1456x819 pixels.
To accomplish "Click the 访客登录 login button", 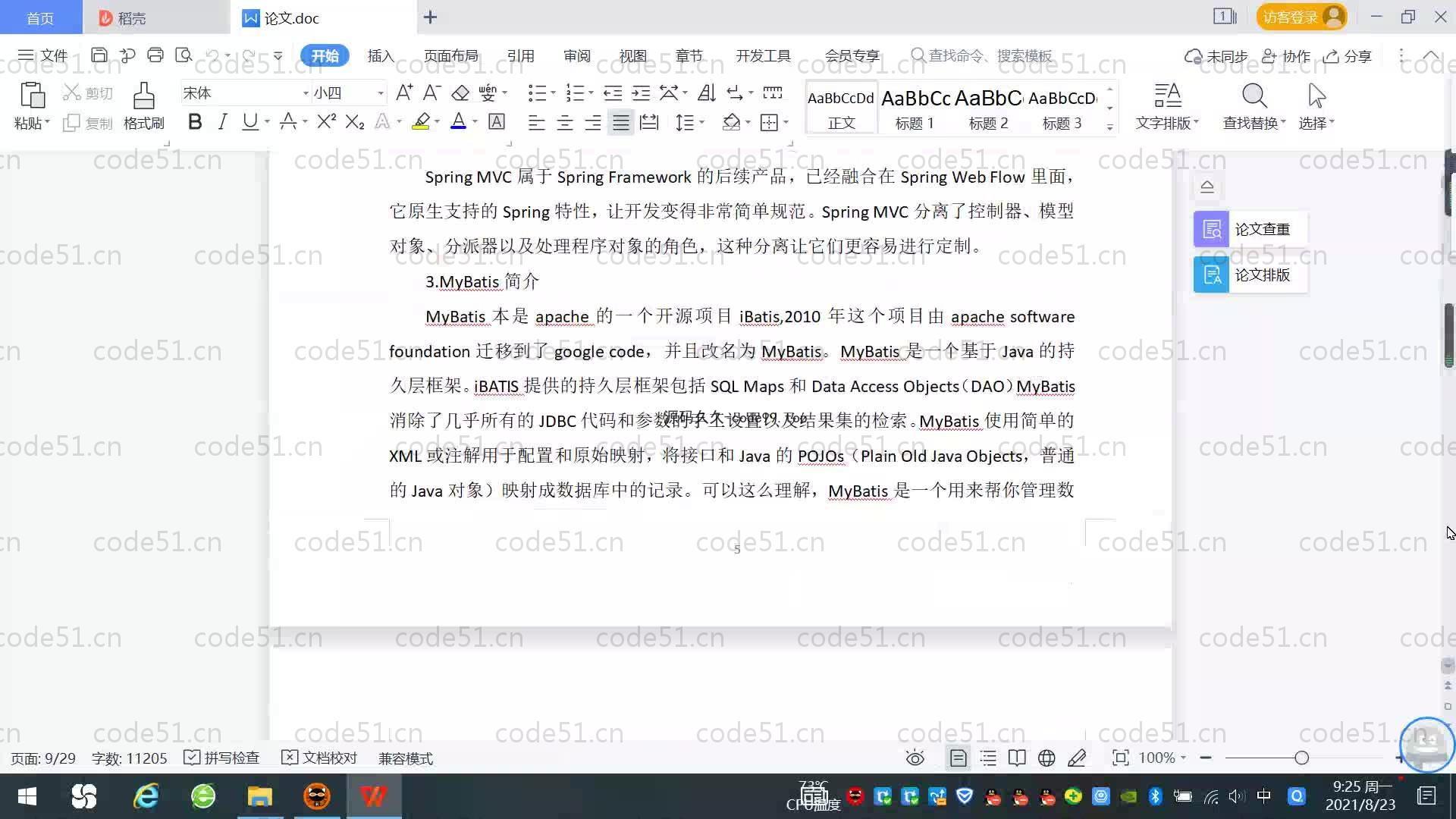I will (x=1301, y=17).
